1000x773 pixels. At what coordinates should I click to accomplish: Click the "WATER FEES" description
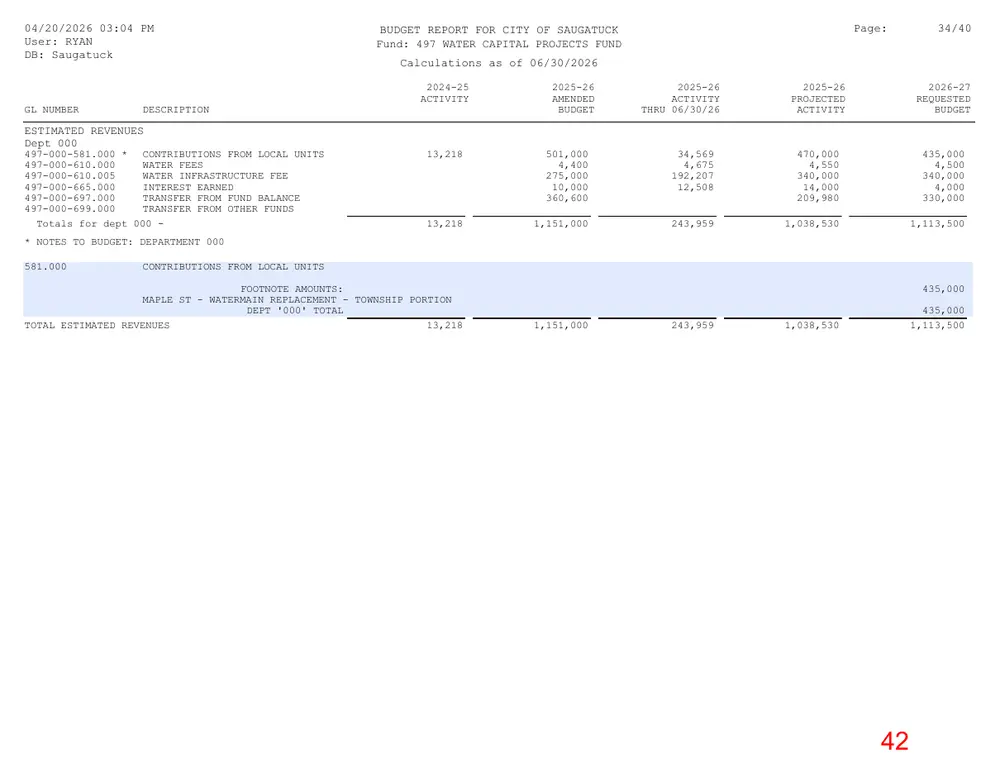coord(173,165)
